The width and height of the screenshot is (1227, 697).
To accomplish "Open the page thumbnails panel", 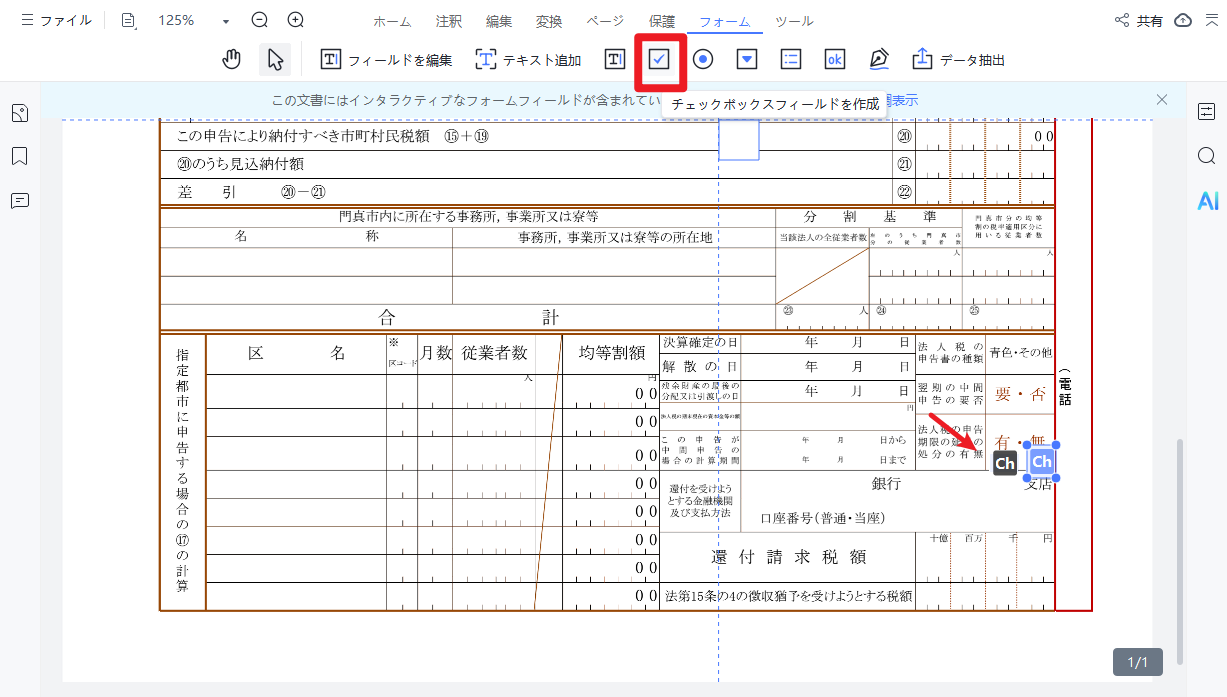I will click(x=19, y=114).
